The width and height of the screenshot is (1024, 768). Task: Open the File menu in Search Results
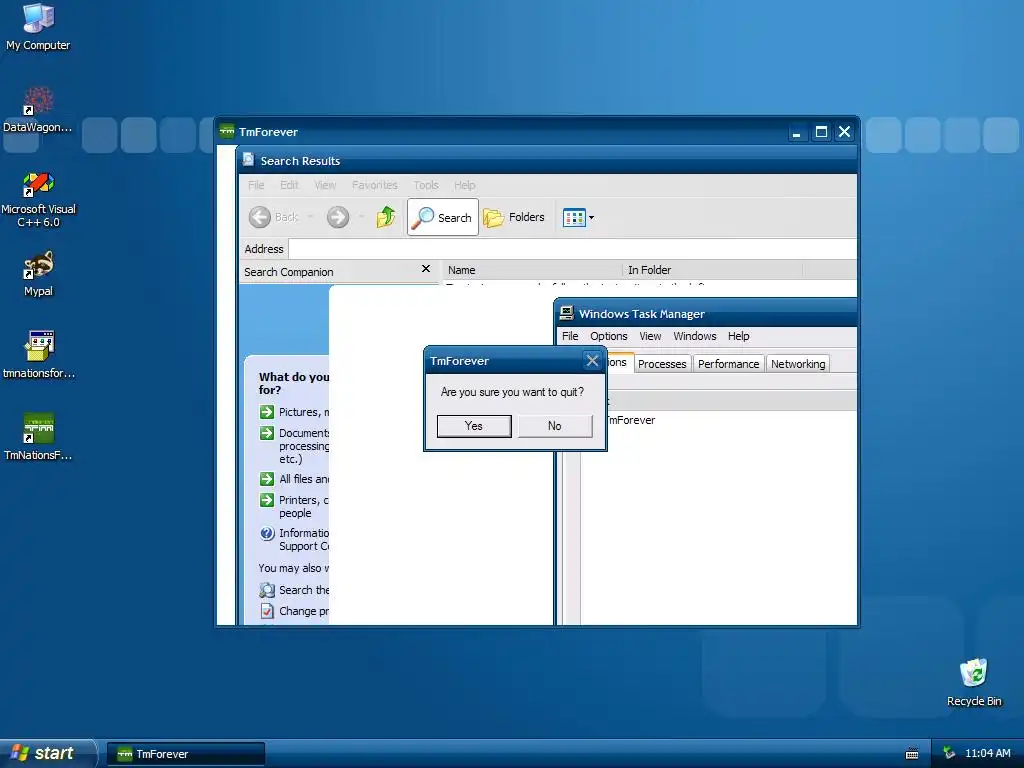click(x=256, y=185)
